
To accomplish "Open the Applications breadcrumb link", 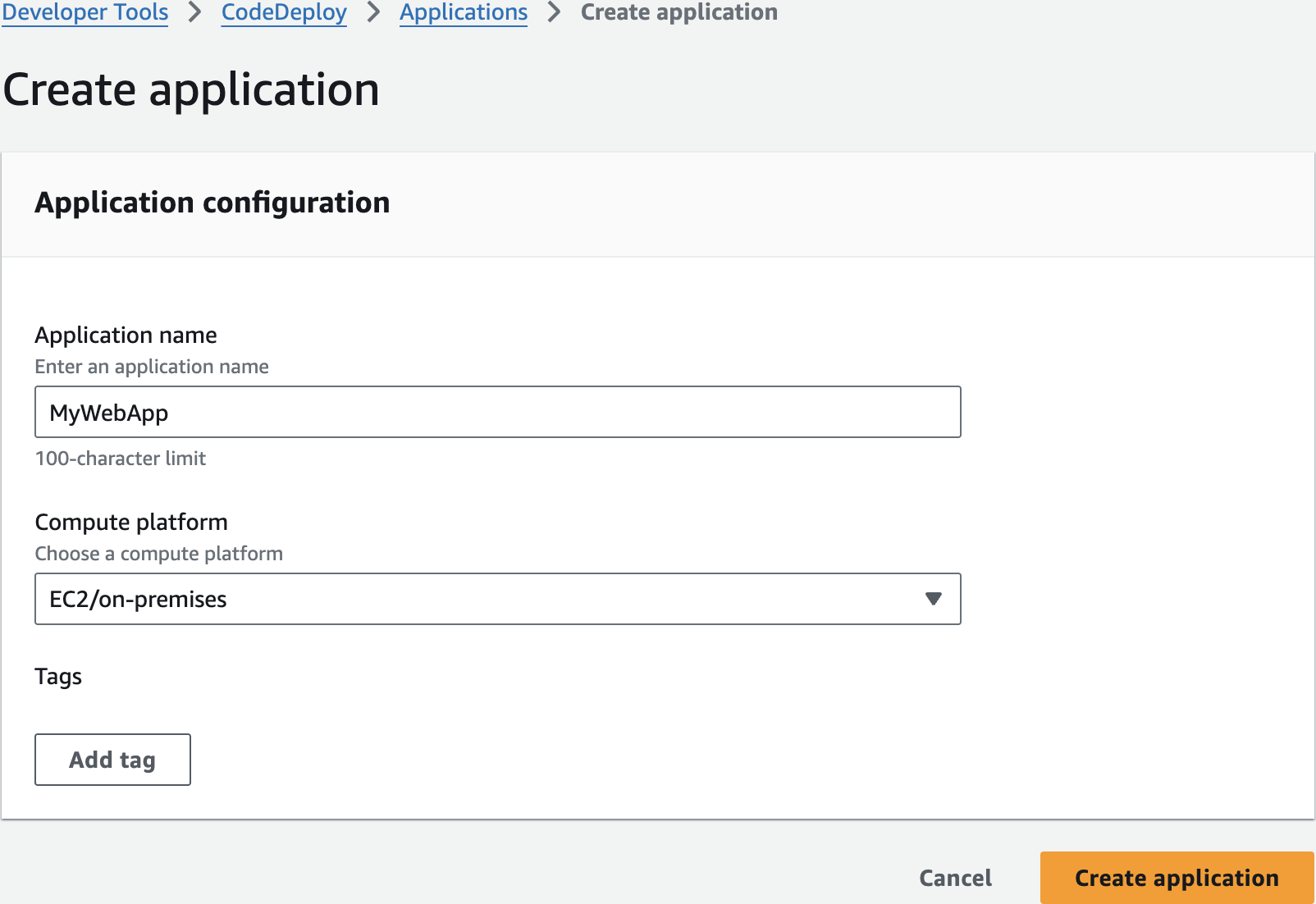I will click(464, 12).
